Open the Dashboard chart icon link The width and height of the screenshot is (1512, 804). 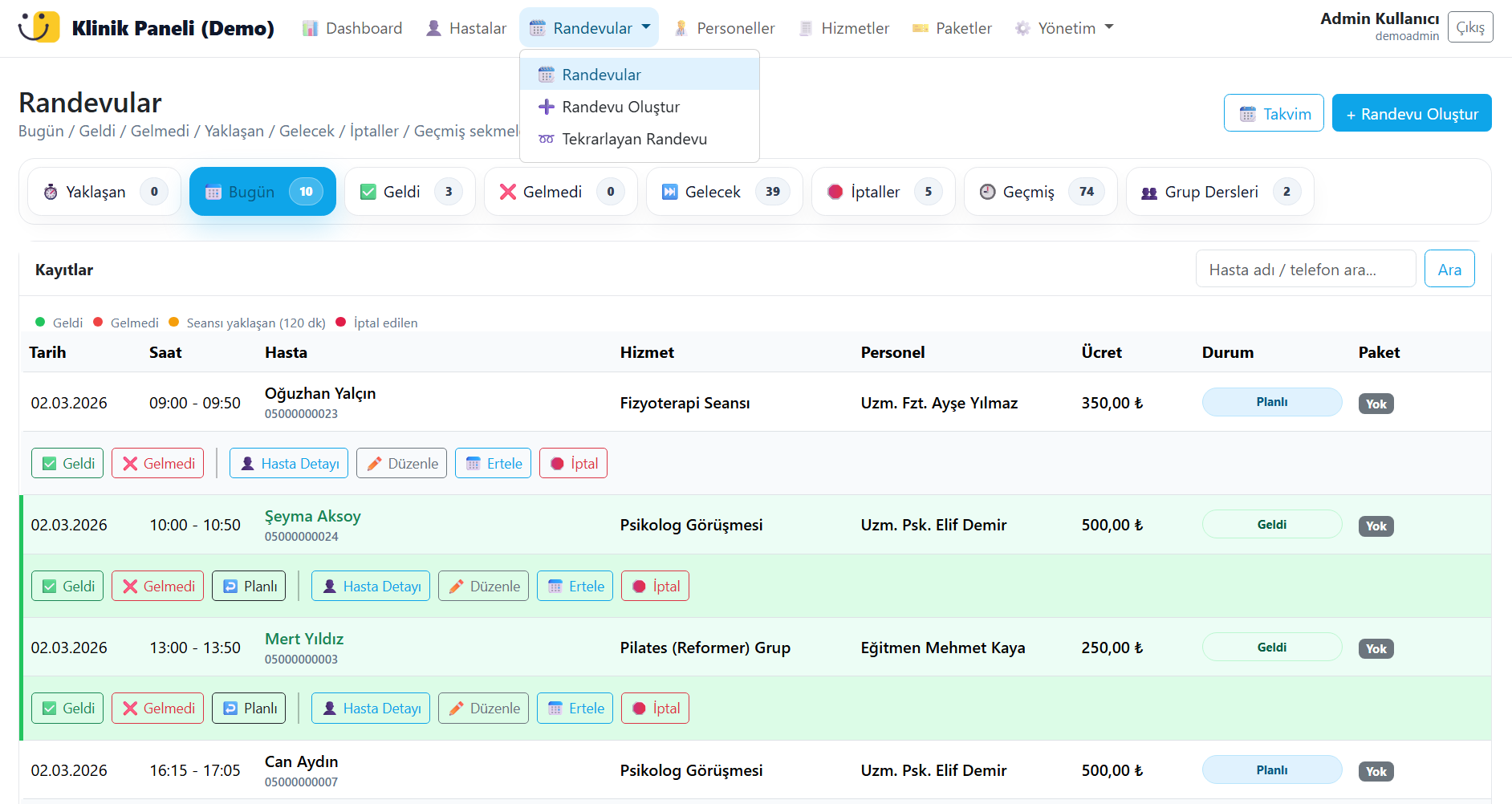click(x=352, y=28)
